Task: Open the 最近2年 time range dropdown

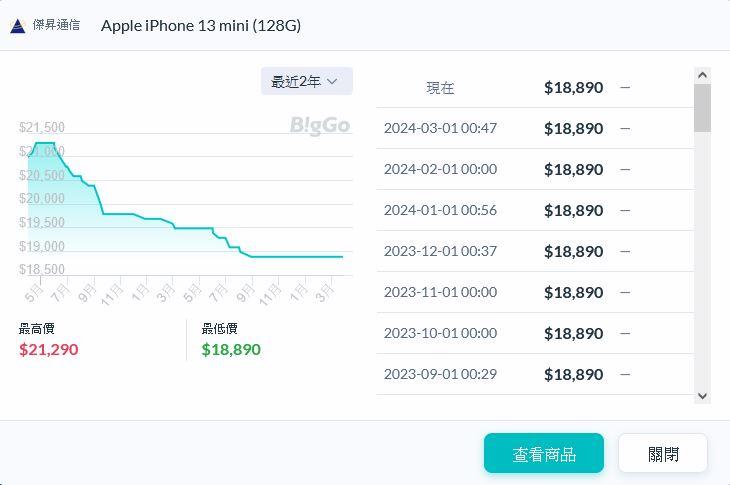Action: coord(306,81)
